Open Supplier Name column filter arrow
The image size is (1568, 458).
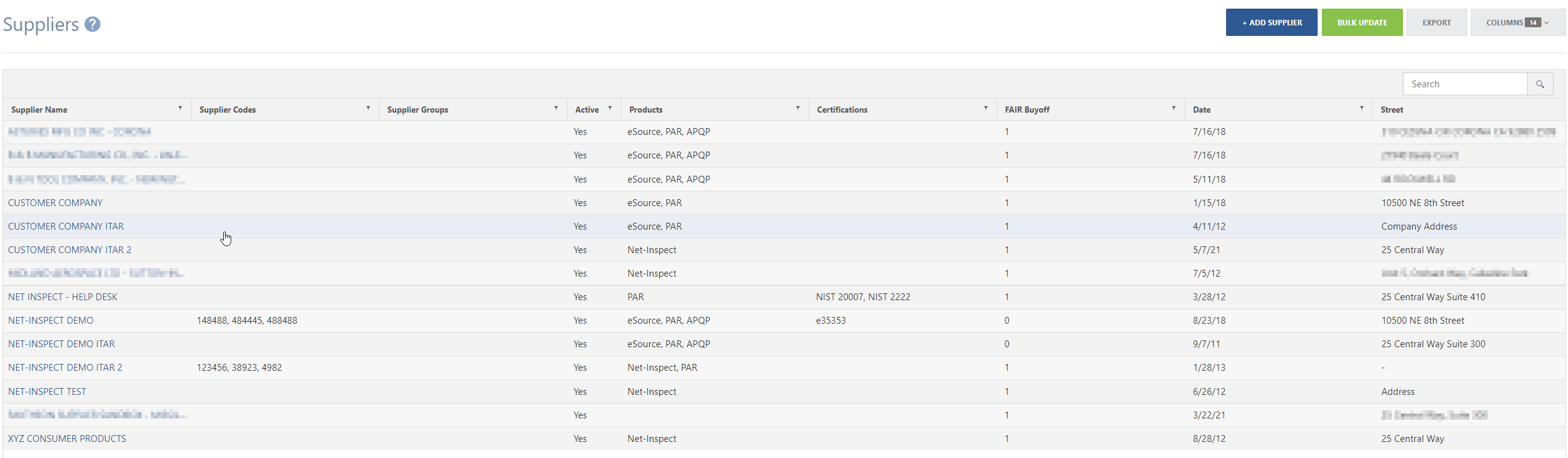pos(181,108)
